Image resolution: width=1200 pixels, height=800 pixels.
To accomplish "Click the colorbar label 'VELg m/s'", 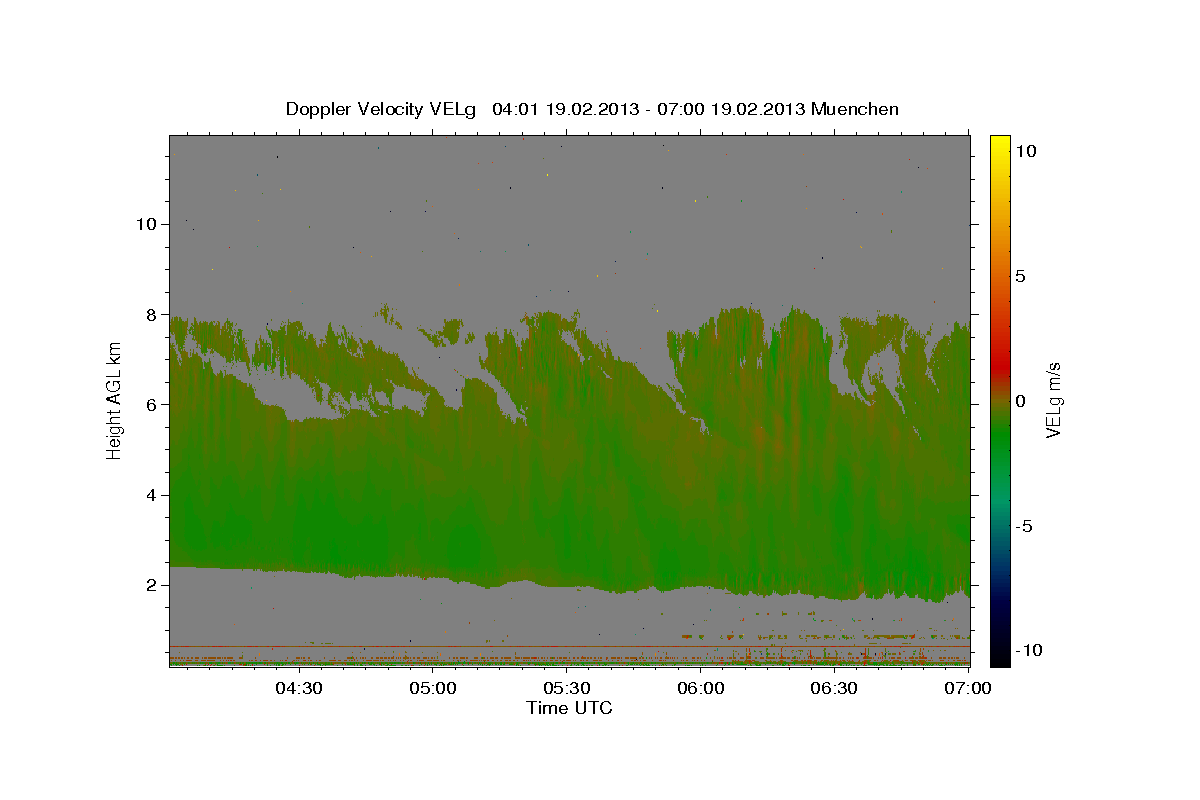I will [x=1053, y=401].
